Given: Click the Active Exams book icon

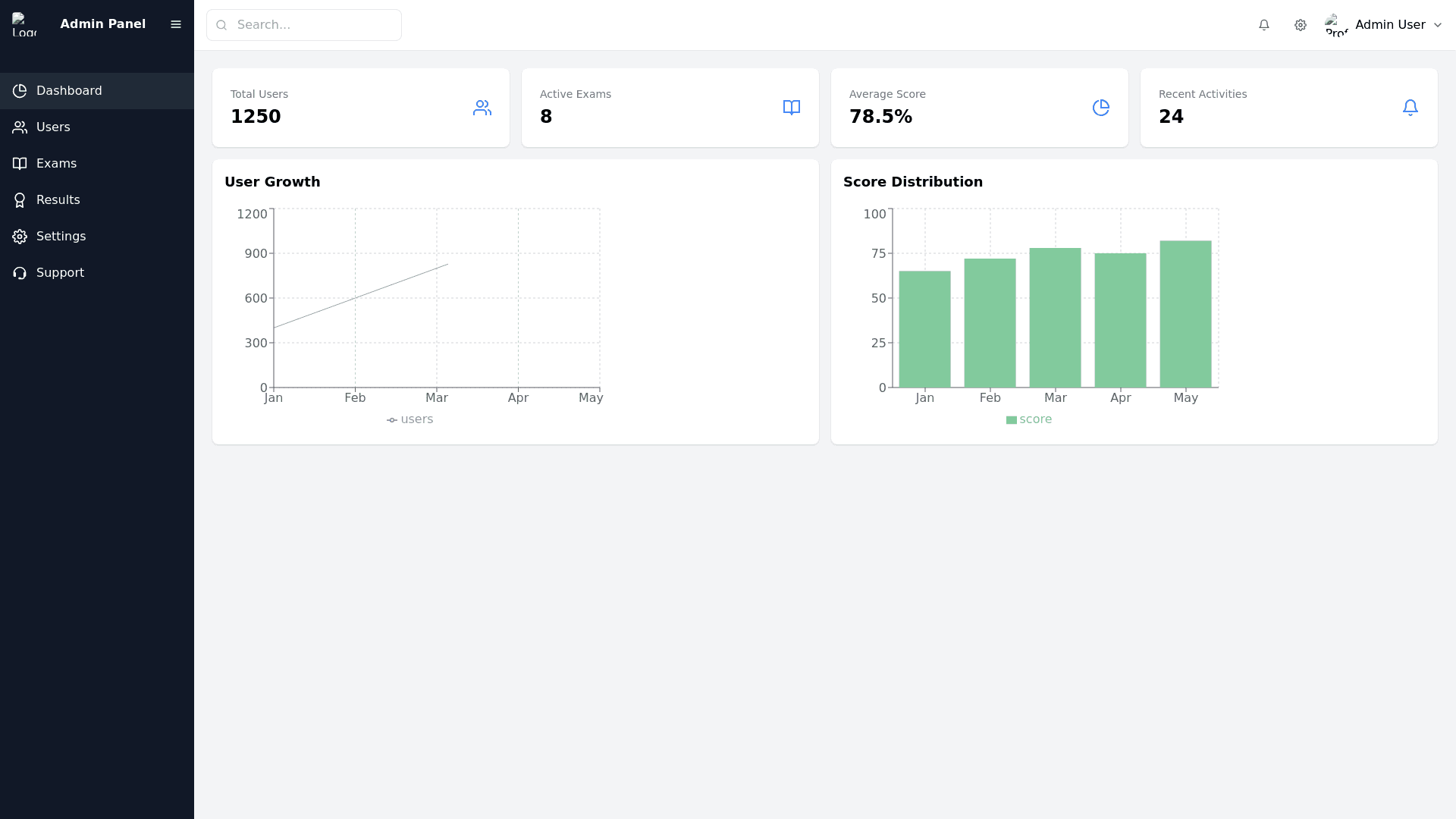Looking at the screenshot, I should click(x=792, y=108).
